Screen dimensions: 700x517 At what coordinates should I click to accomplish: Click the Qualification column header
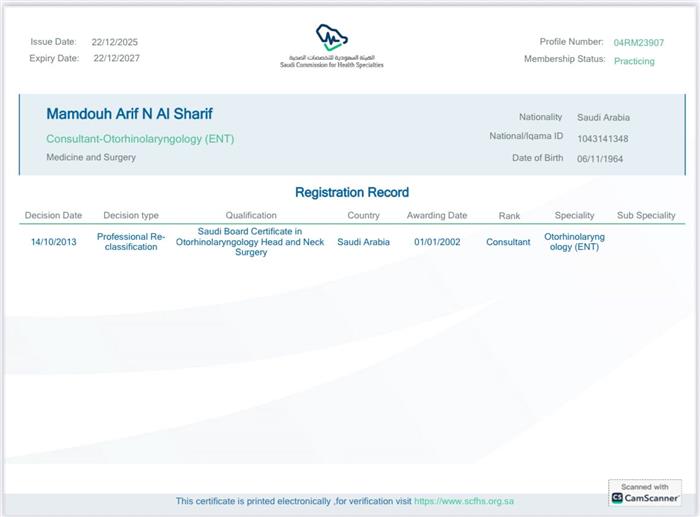(251, 215)
